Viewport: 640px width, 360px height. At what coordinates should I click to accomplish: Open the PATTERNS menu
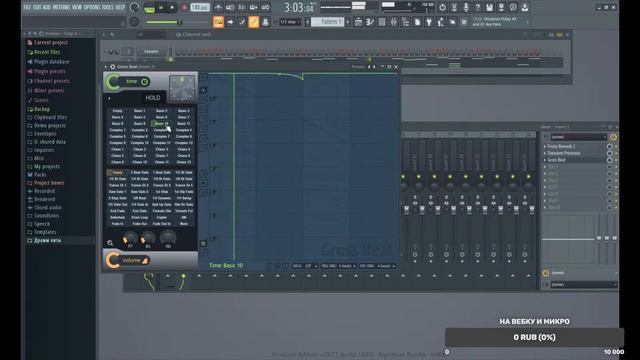61,7
